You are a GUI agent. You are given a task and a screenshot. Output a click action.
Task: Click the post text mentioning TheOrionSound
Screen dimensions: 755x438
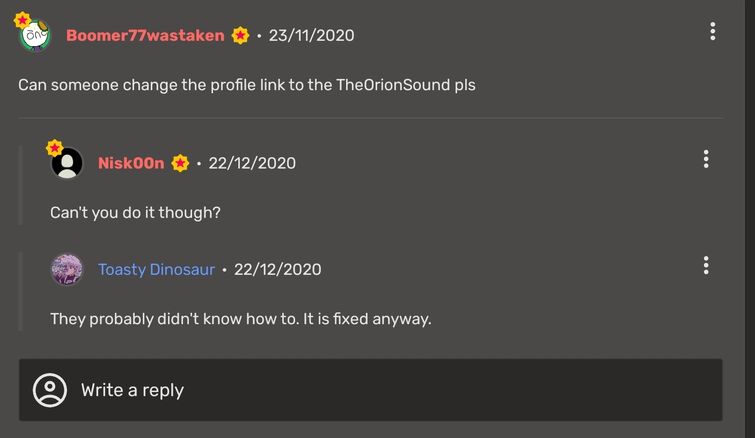click(x=247, y=85)
